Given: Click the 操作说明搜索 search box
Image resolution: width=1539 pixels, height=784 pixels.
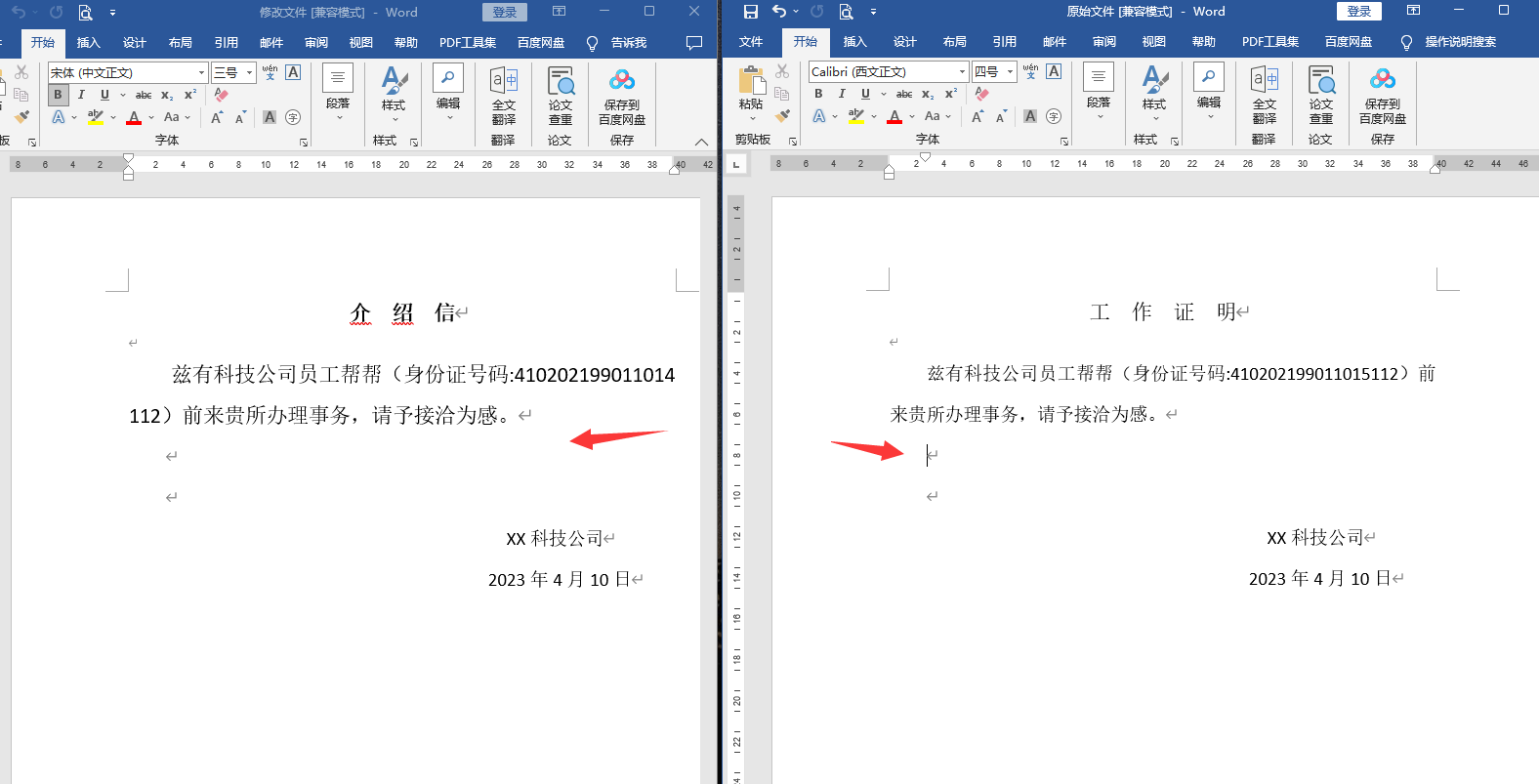Looking at the screenshot, I should pyautogui.click(x=1460, y=42).
